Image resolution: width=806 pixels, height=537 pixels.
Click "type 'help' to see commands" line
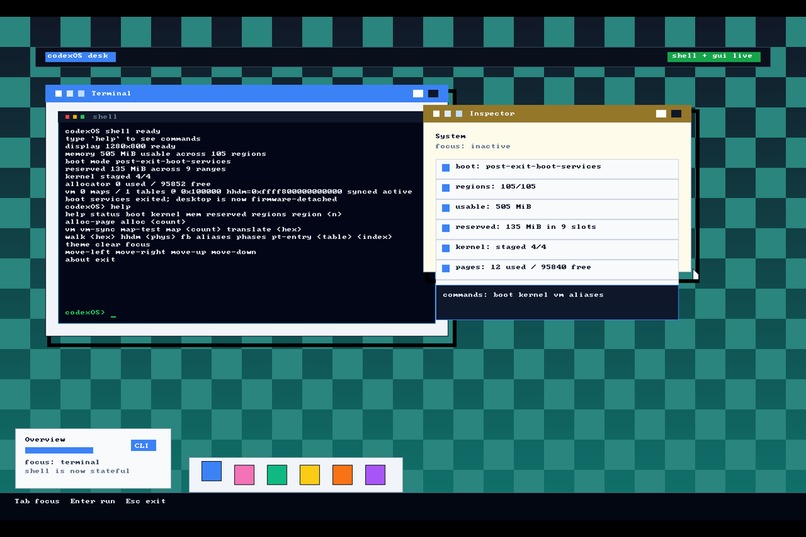click(x=133, y=139)
